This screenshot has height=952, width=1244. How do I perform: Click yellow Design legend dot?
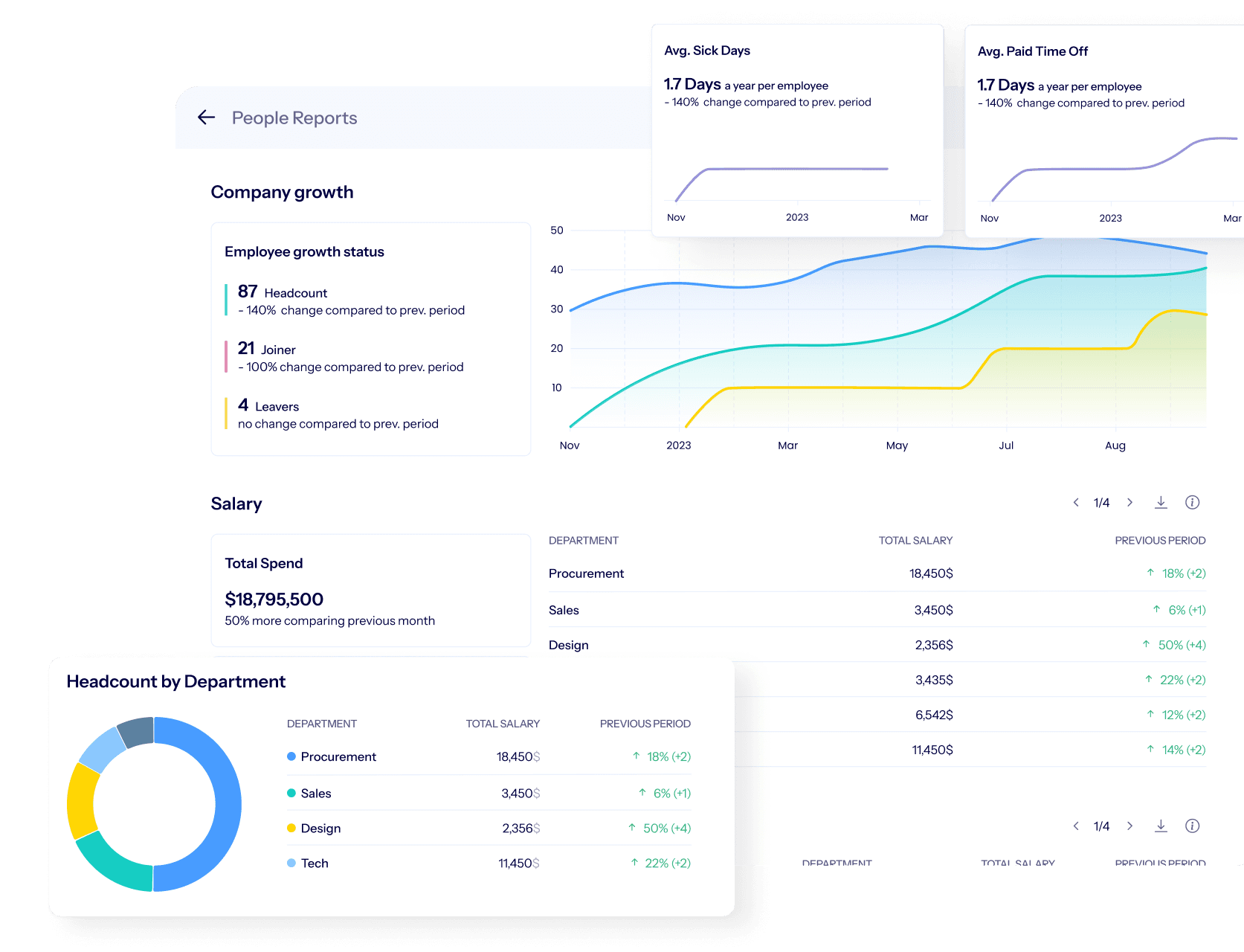tap(291, 828)
